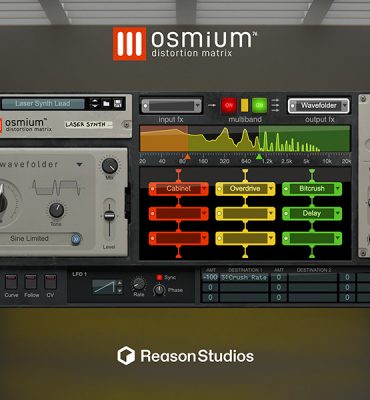This screenshot has height=400, width=370.
Task: Click the wavefolder Level slider handle
Action: click(x=109, y=216)
